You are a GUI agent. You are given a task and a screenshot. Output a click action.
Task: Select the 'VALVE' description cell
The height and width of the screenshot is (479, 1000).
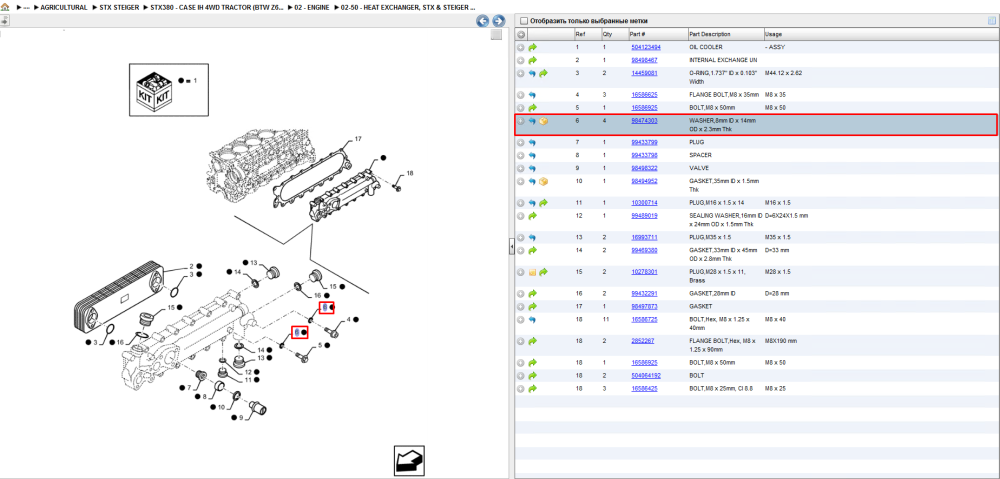point(697,168)
